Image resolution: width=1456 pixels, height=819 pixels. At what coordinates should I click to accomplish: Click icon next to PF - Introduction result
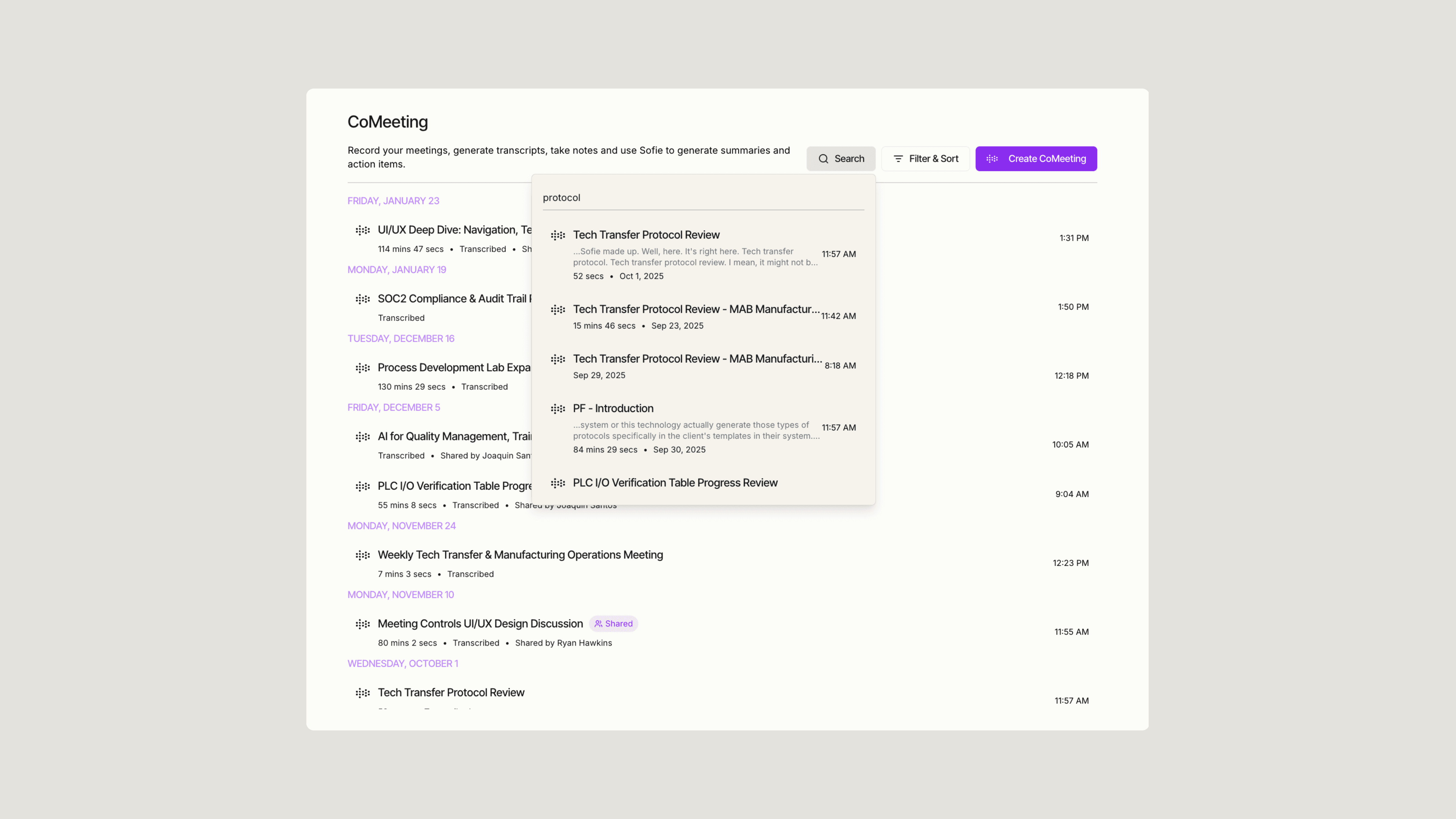point(558,409)
